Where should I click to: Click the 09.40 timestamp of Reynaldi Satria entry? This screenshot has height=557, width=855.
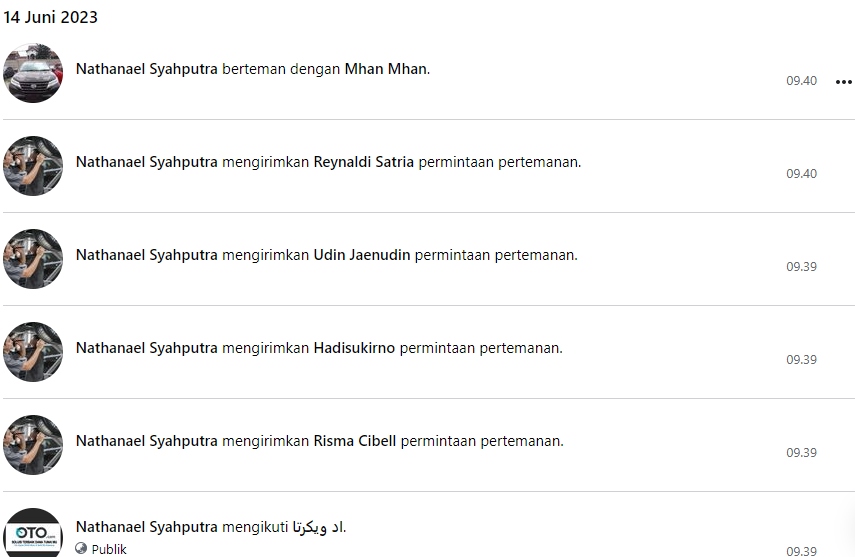pyautogui.click(x=801, y=173)
